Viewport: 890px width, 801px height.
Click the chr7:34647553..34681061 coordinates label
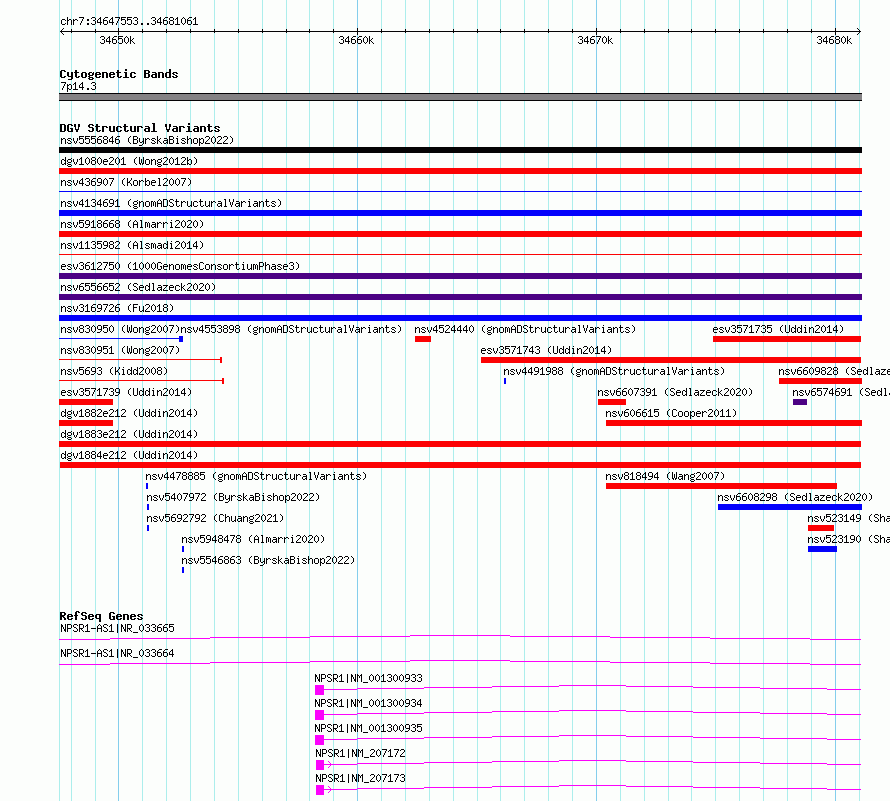click(129, 22)
